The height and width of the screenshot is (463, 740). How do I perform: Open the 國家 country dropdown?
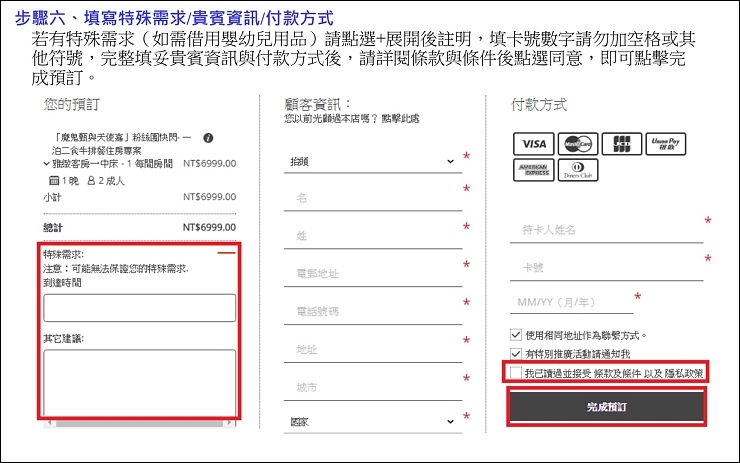coord(373,421)
